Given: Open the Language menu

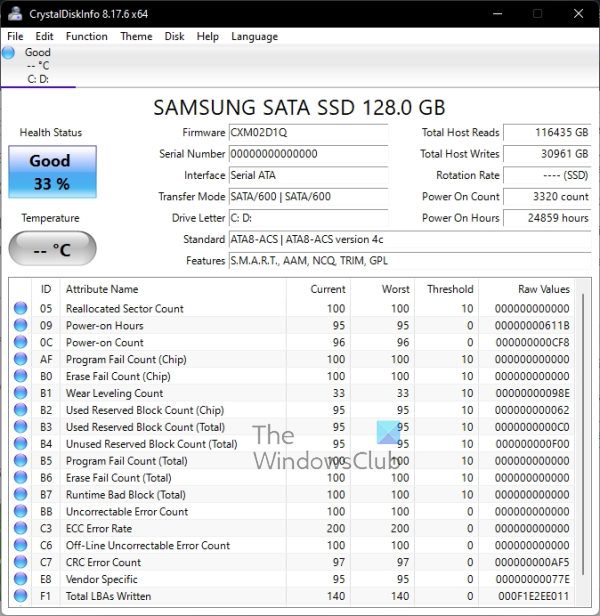Looking at the screenshot, I should point(254,37).
